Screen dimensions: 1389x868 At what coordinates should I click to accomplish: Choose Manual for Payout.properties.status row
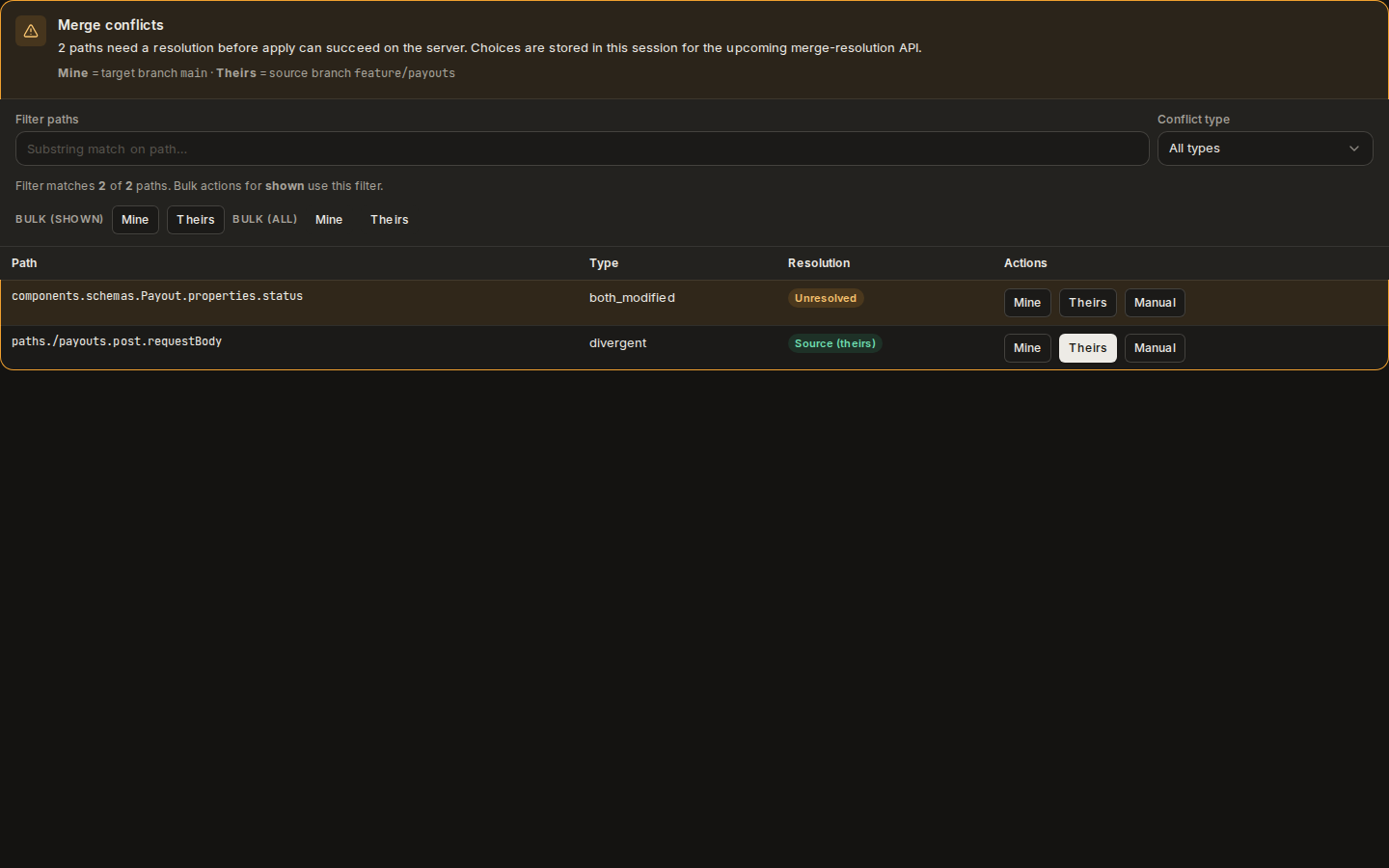tap(1155, 303)
